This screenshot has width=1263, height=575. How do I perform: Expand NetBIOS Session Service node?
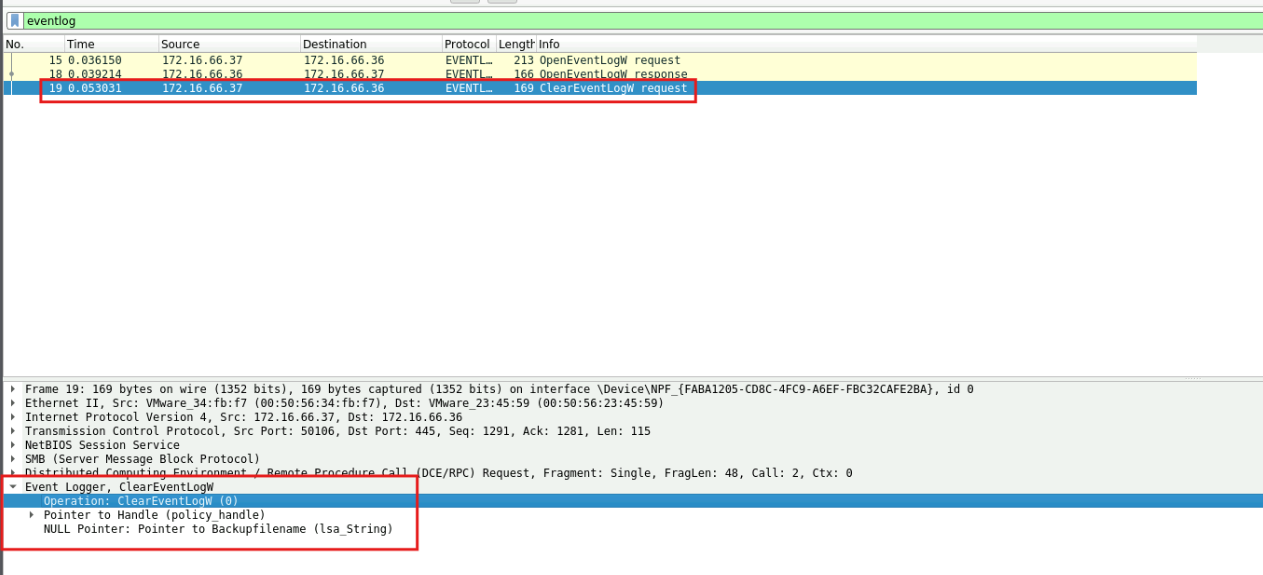pos(14,445)
